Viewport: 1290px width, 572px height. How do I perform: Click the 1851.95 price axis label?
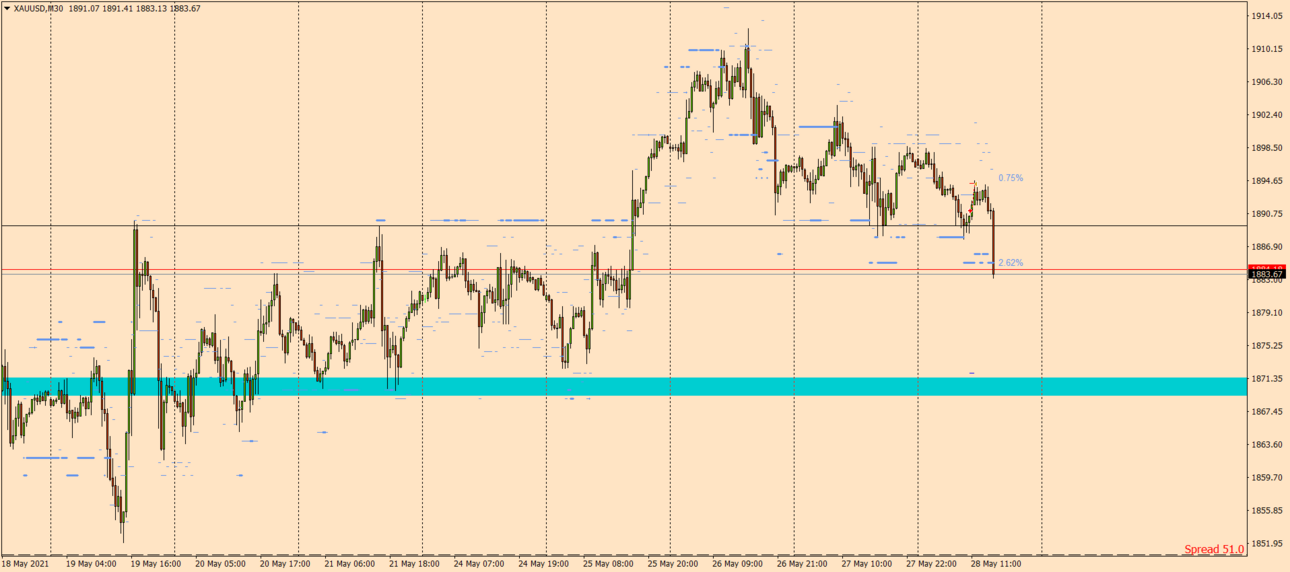coord(1267,544)
